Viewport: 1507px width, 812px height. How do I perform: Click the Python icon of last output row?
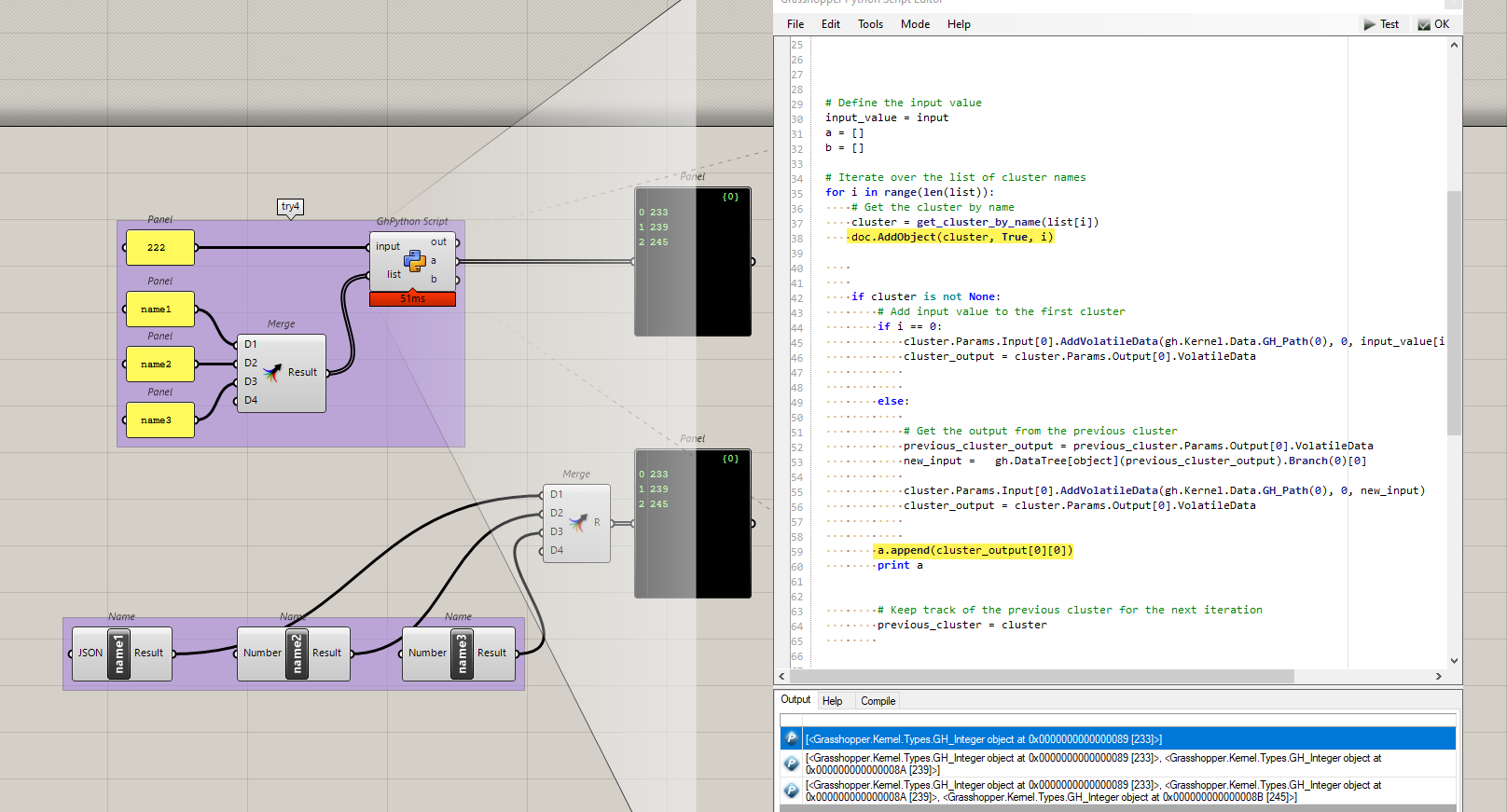tap(792, 791)
